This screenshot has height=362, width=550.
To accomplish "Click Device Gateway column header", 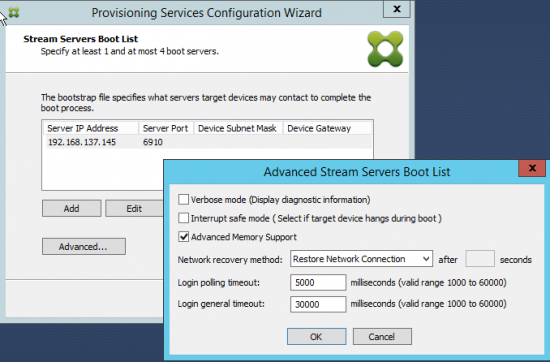I will pyautogui.click(x=327, y=128).
